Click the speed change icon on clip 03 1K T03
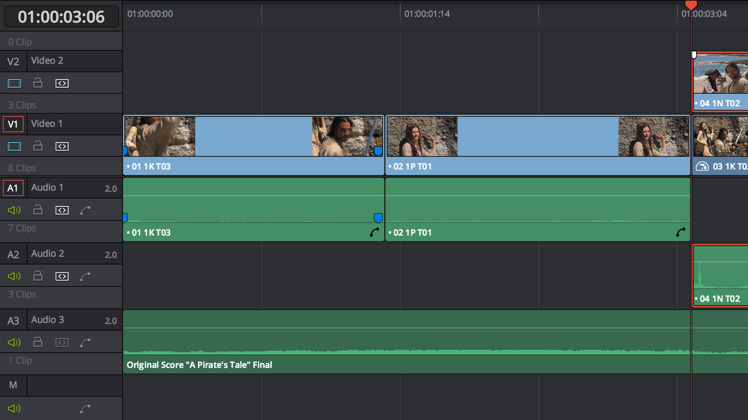748x420 pixels. coord(702,167)
